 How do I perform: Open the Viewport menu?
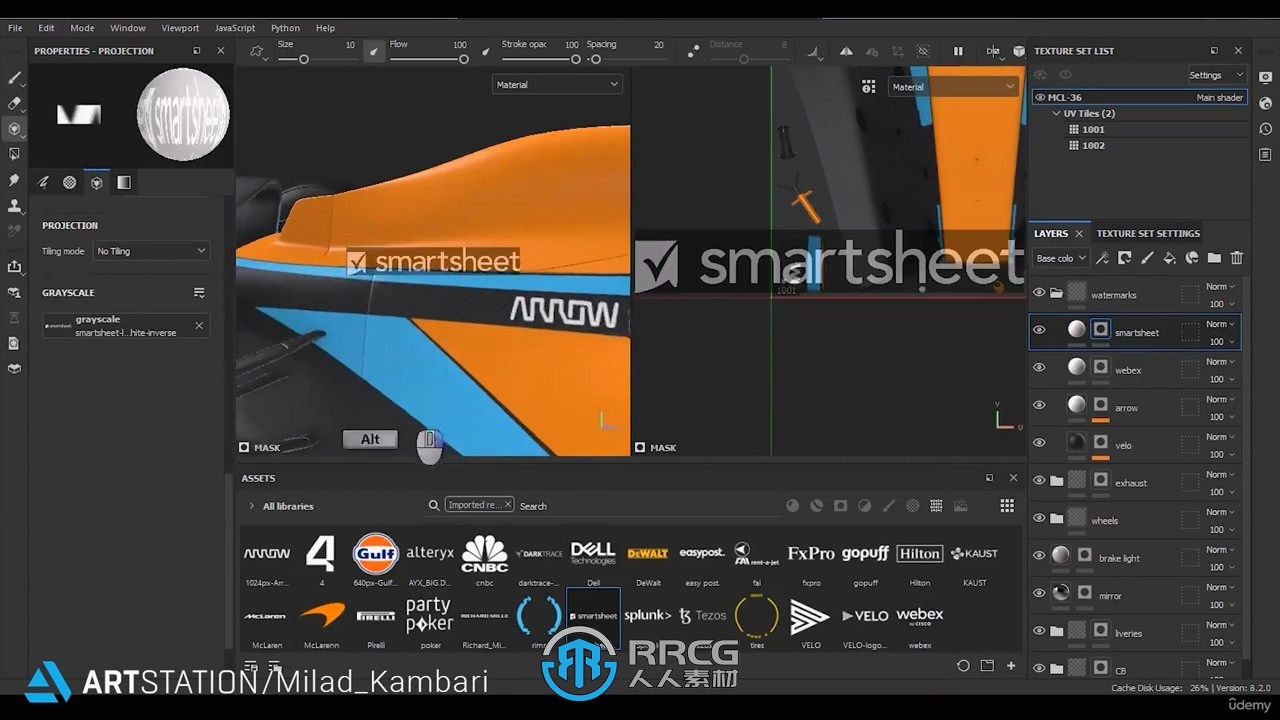click(180, 28)
